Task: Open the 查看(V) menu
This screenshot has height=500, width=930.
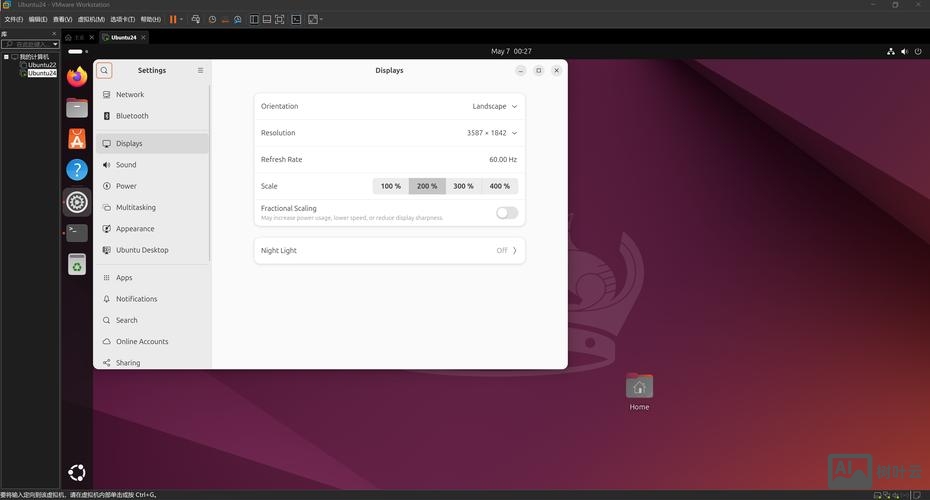Action: 62,20
